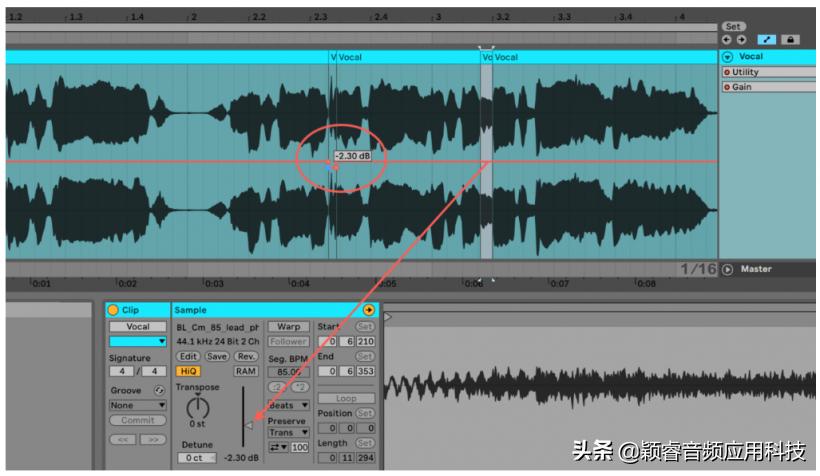Click the double tempo *2 button
The height and width of the screenshot is (476, 820).
click(x=300, y=387)
